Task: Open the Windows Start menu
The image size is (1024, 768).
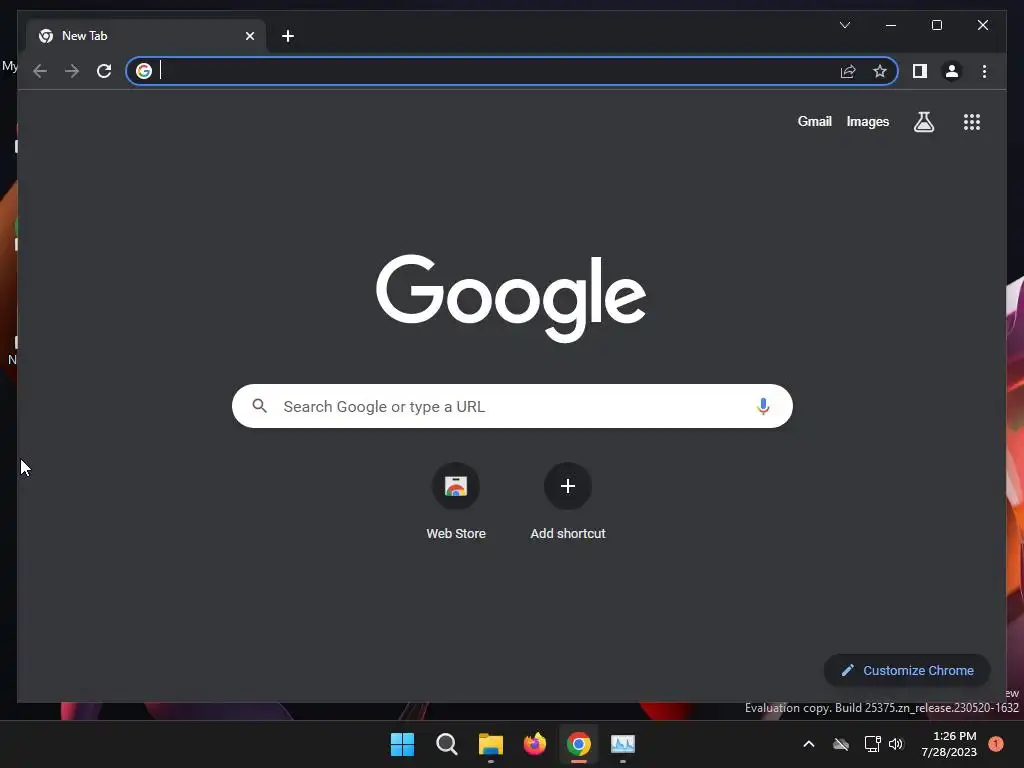Action: tap(402, 744)
